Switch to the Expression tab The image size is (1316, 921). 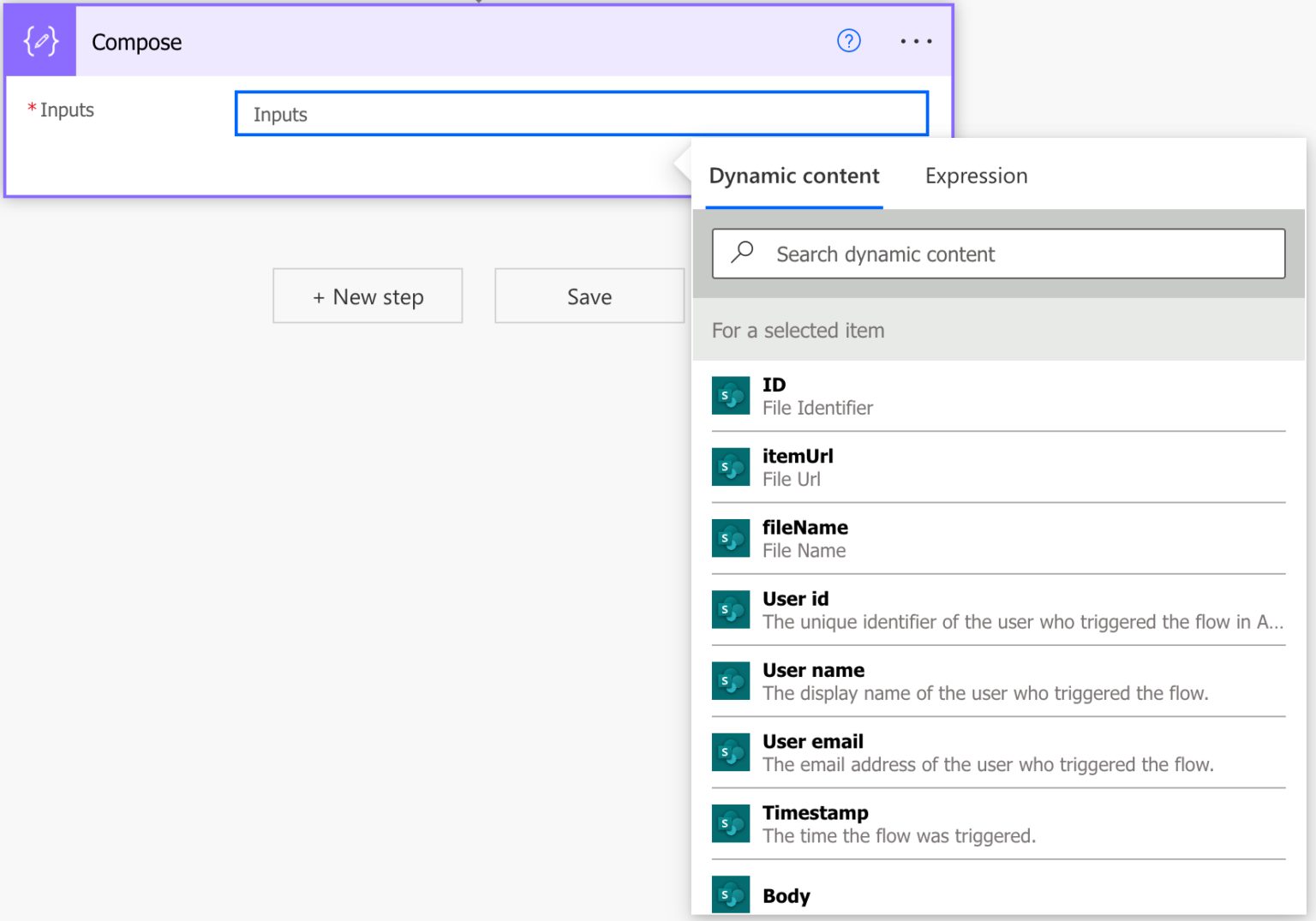[x=976, y=176]
